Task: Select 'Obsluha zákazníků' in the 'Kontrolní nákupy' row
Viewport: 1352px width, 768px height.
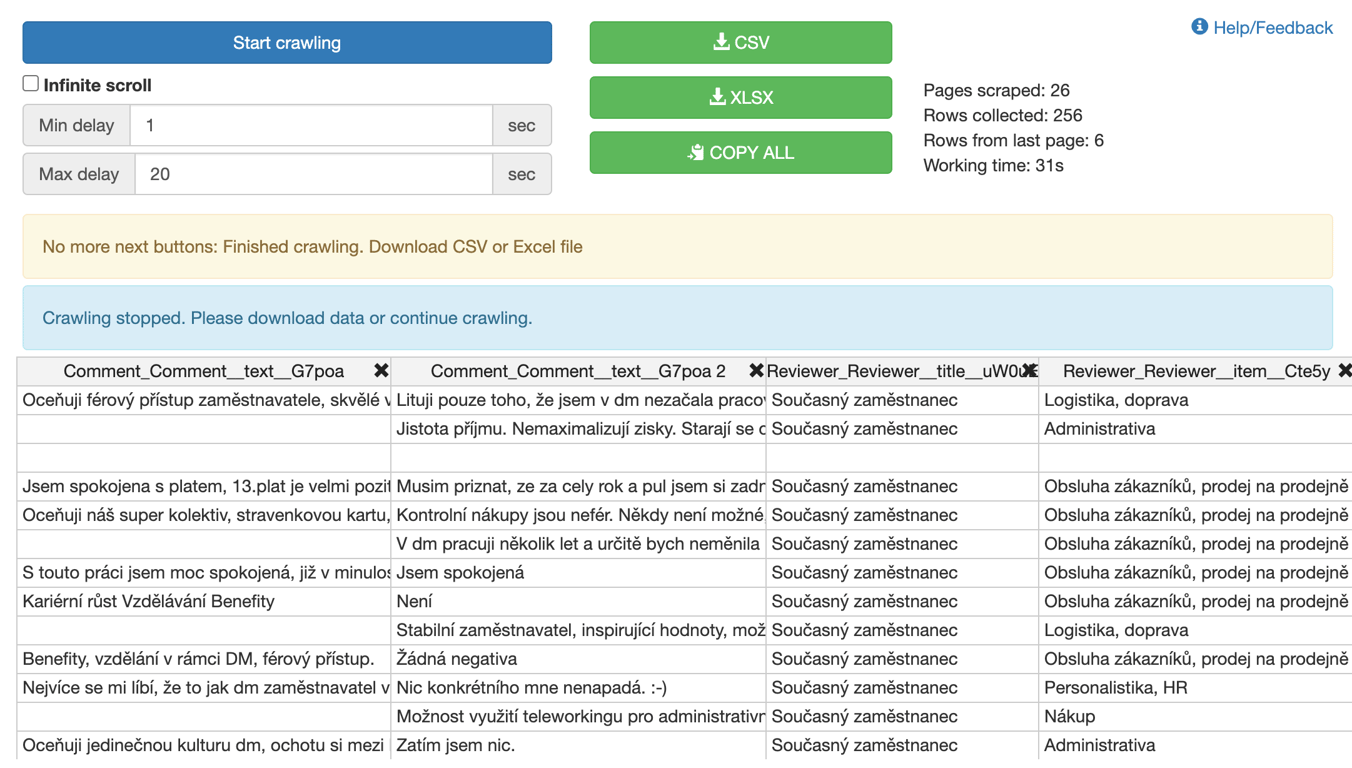Action: click(1195, 516)
